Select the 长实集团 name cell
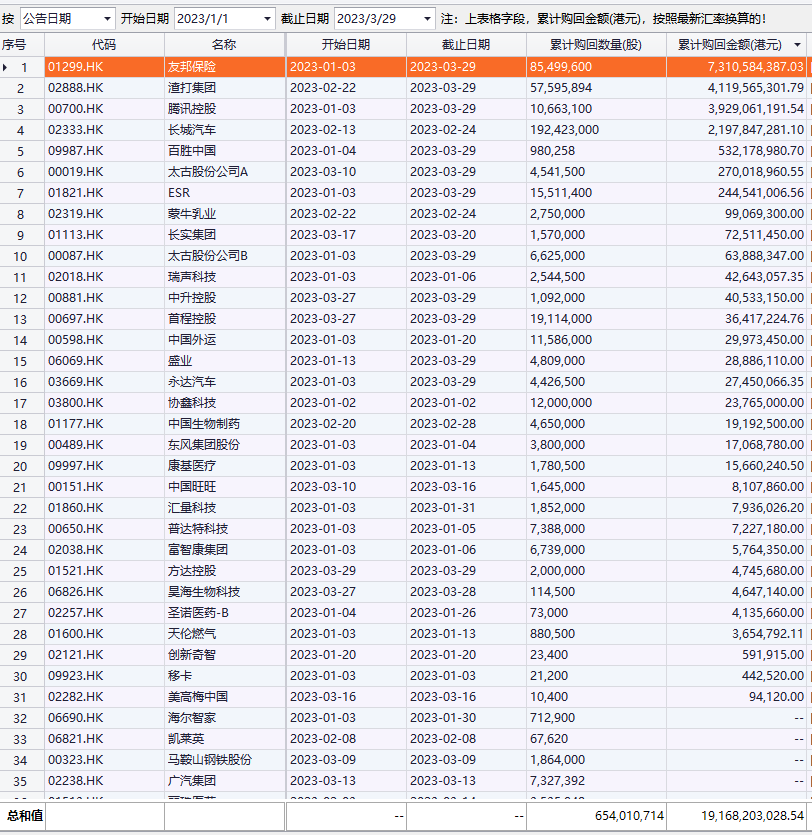The height and width of the screenshot is (835, 812). click(224, 235)
